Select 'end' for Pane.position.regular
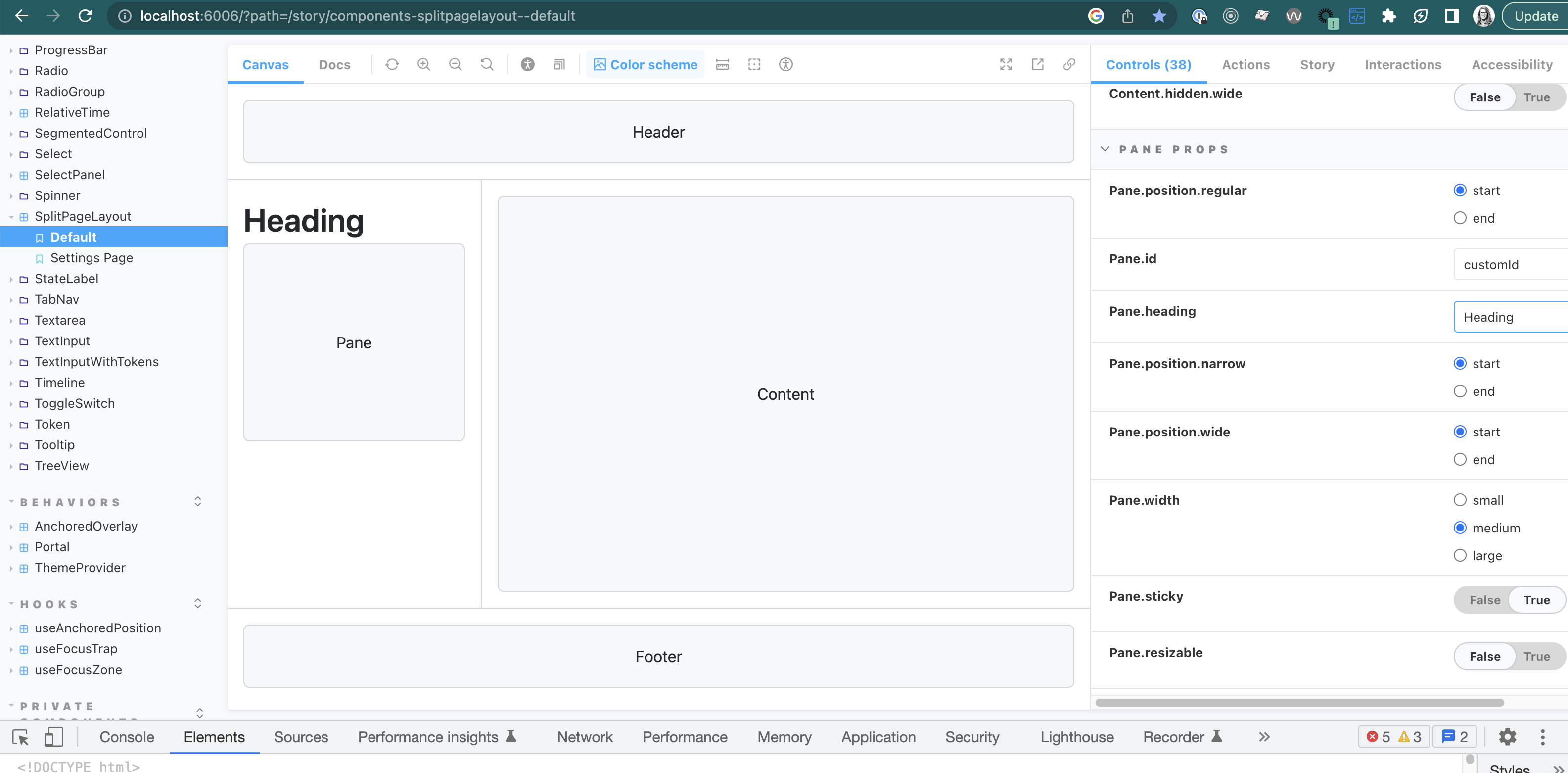Viewport: 1568px width, 773px height. coord(1460,218)
